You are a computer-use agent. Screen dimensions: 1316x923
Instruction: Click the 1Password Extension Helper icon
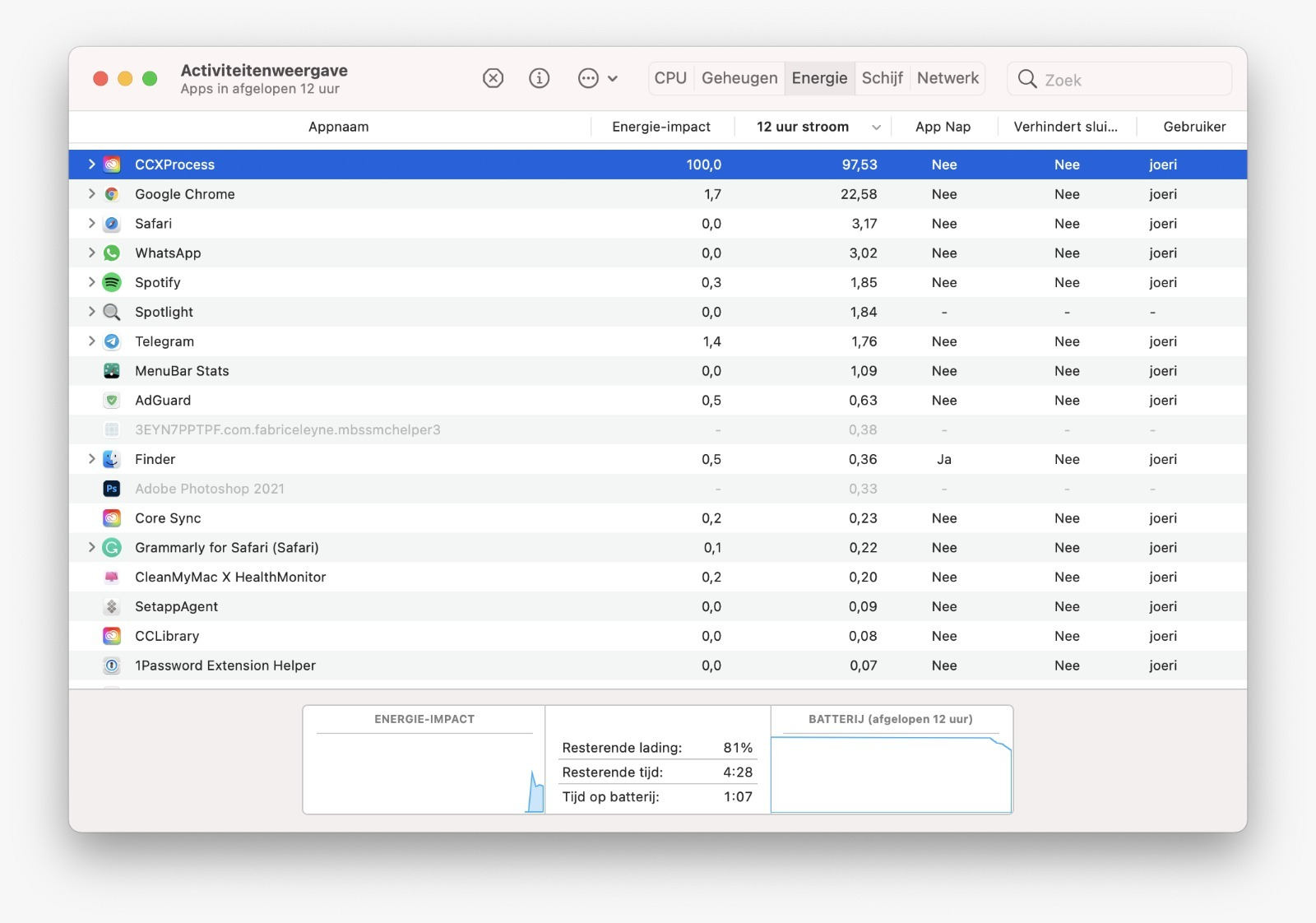(x=112, y=666)
